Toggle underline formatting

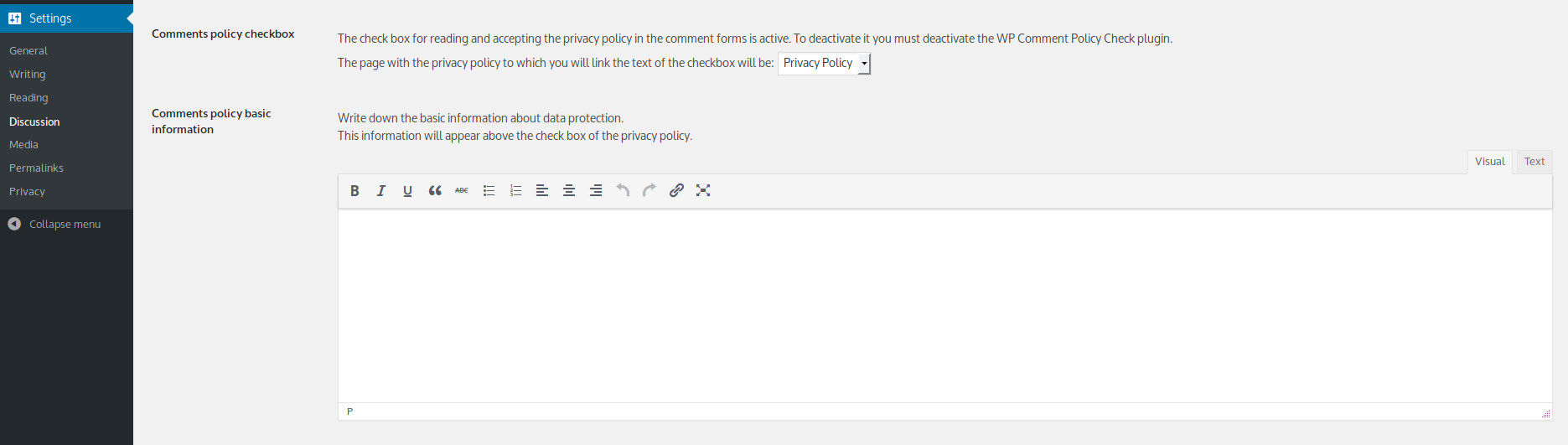click(x=408, y=191)
